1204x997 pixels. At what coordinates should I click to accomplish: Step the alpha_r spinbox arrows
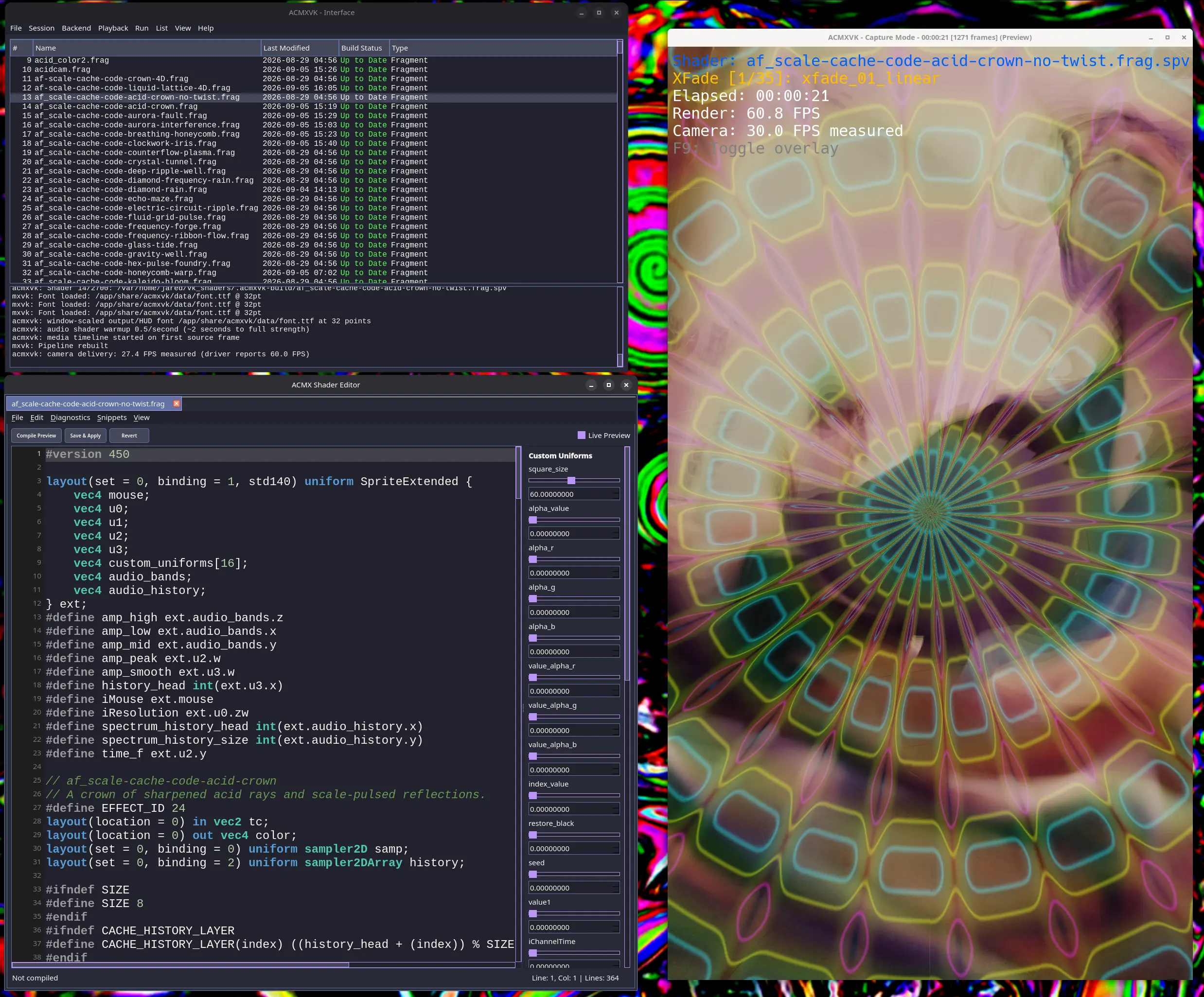(616, 573)
